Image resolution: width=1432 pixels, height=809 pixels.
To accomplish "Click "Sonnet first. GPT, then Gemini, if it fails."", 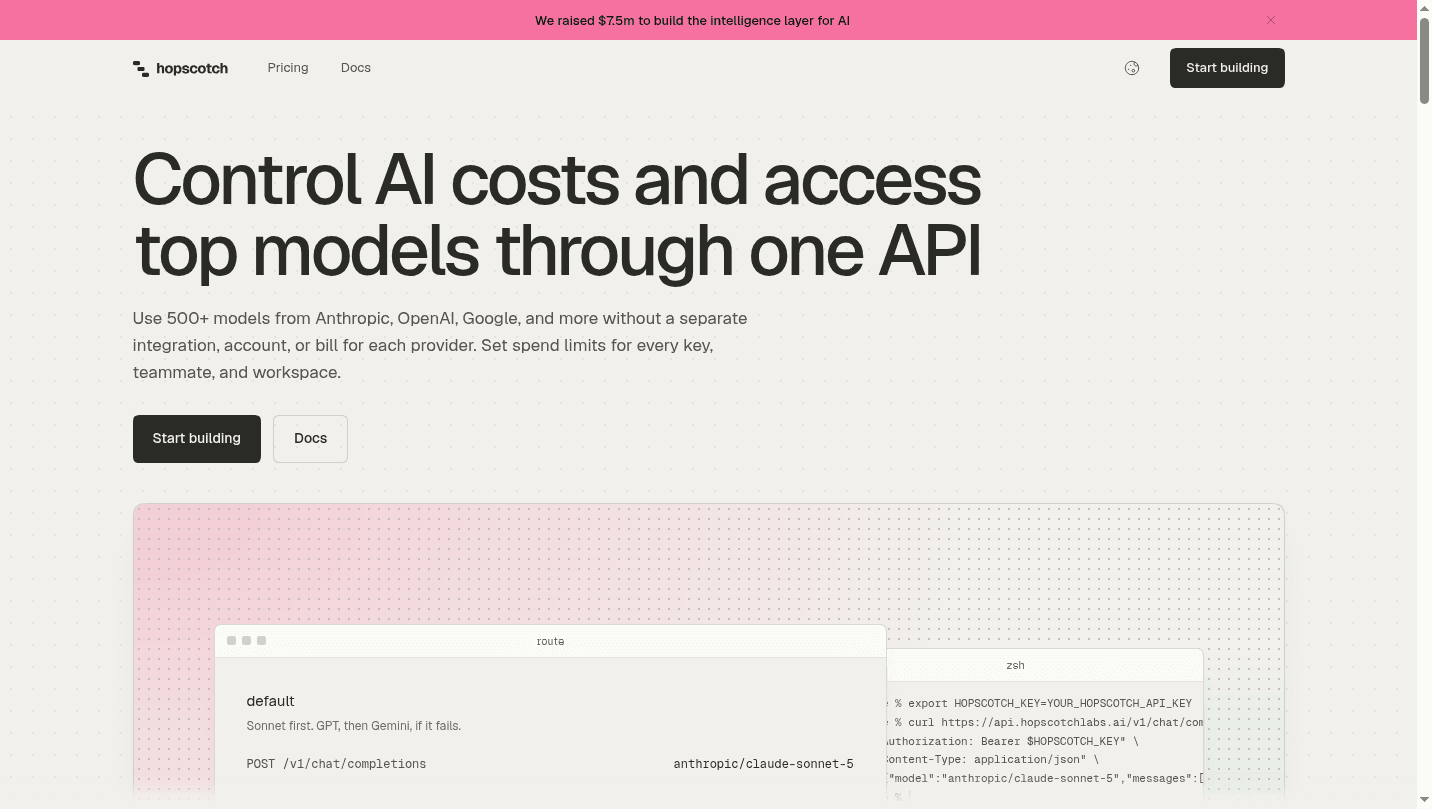I will click(x=354, y=726).
